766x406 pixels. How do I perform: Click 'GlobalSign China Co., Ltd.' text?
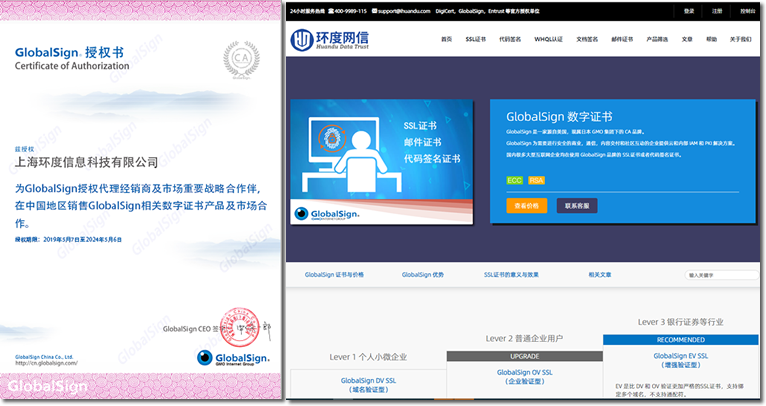pyautogui.click(x=44, y=357)
